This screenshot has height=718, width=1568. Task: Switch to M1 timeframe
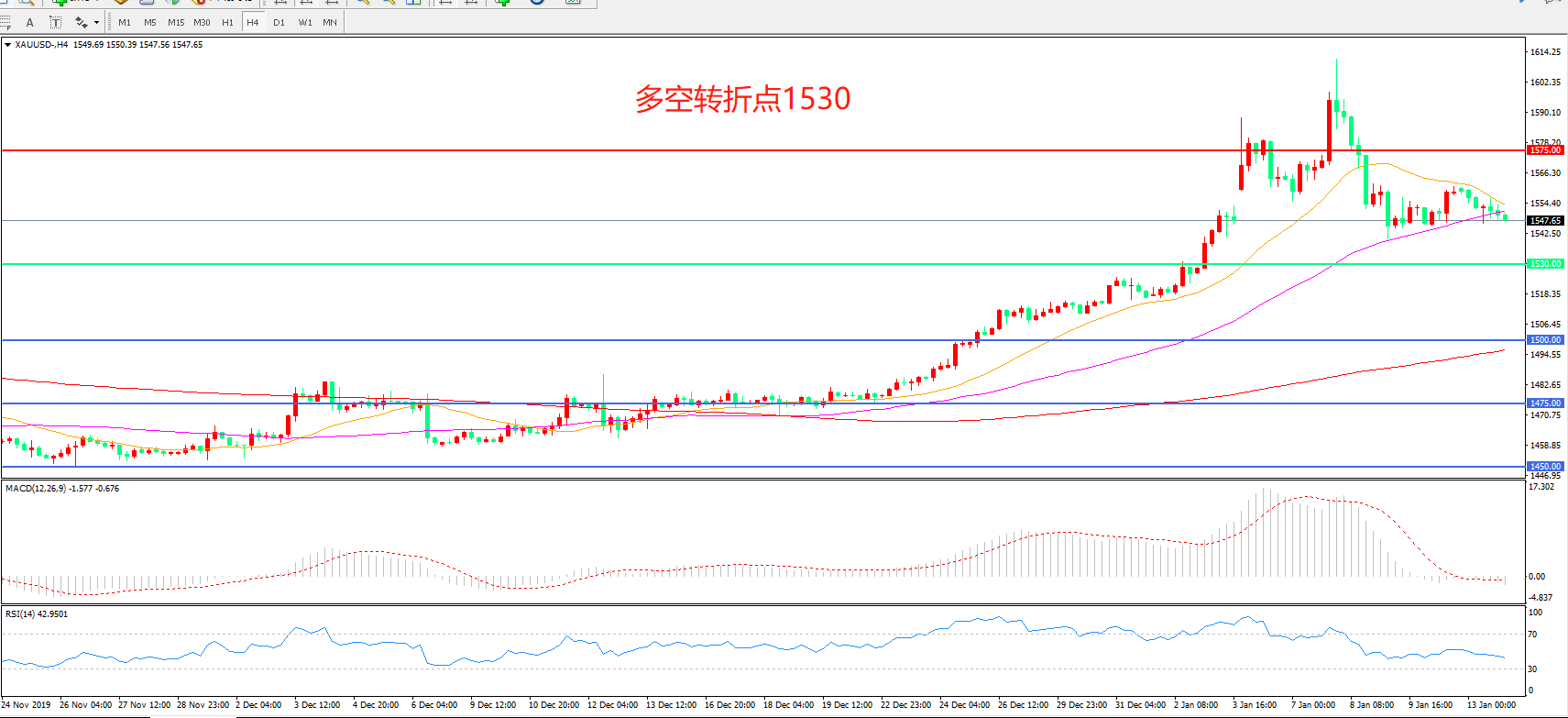click(125, 22)
